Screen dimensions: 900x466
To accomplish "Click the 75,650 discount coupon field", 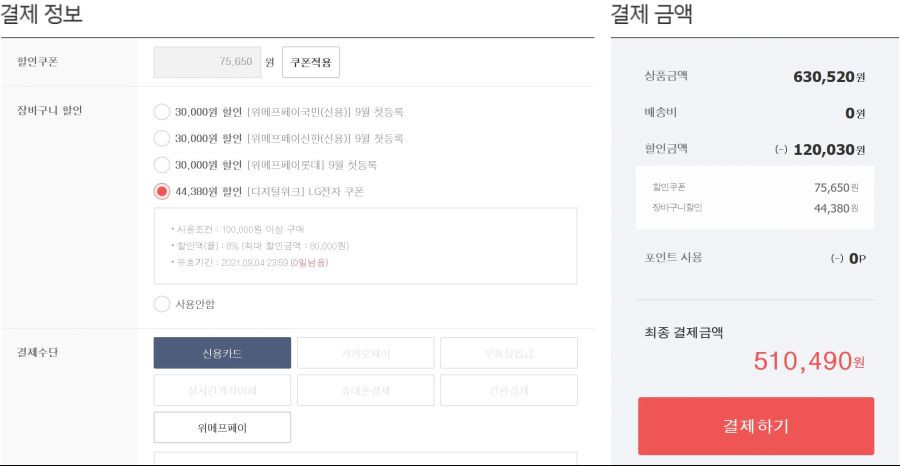I will click(207, 62).
